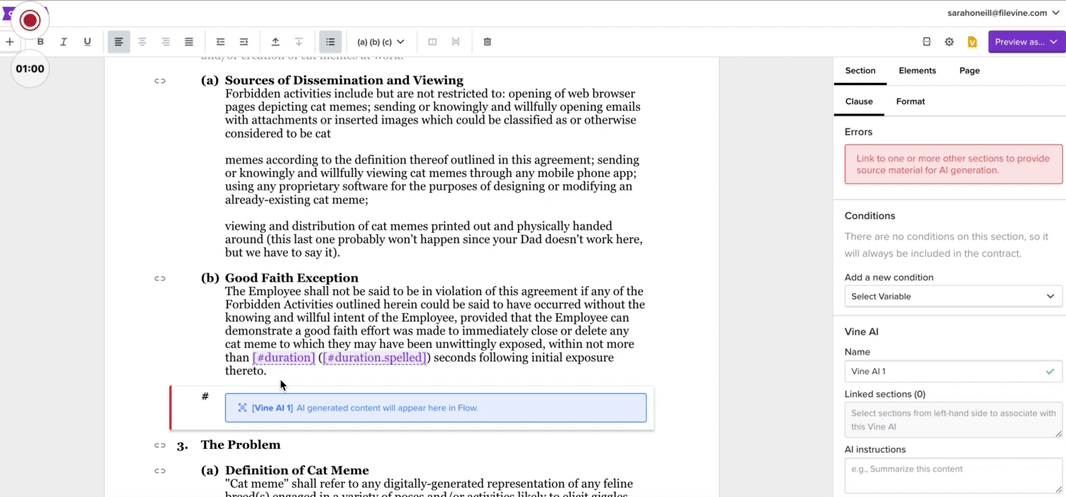Viewport: 1066px width, 497px height.
Task: Select the [#duration] variable tag
Action: point(283,358)
